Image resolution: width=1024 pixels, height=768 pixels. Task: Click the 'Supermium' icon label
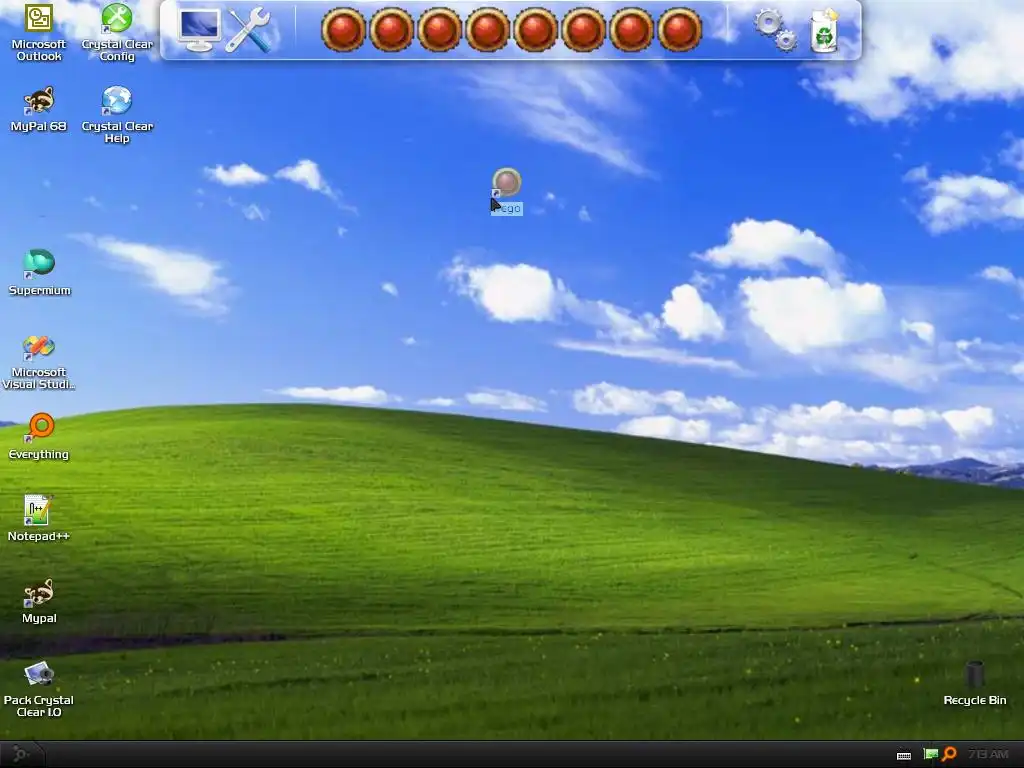pyautogui.click(x=39, y=291)
